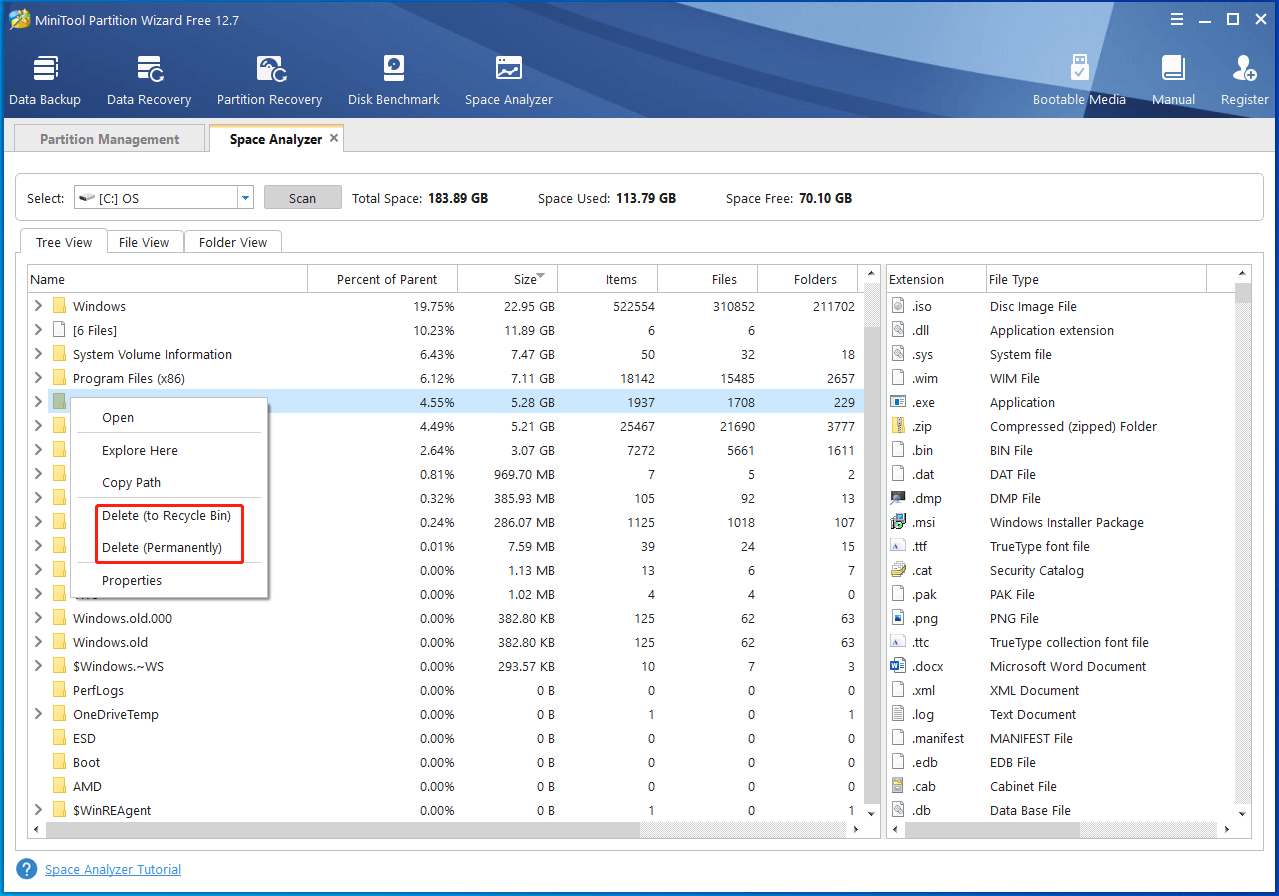Click the Windows folder icon
Image resolution: width=1279 pixels, height=896 pixels.
60,306
